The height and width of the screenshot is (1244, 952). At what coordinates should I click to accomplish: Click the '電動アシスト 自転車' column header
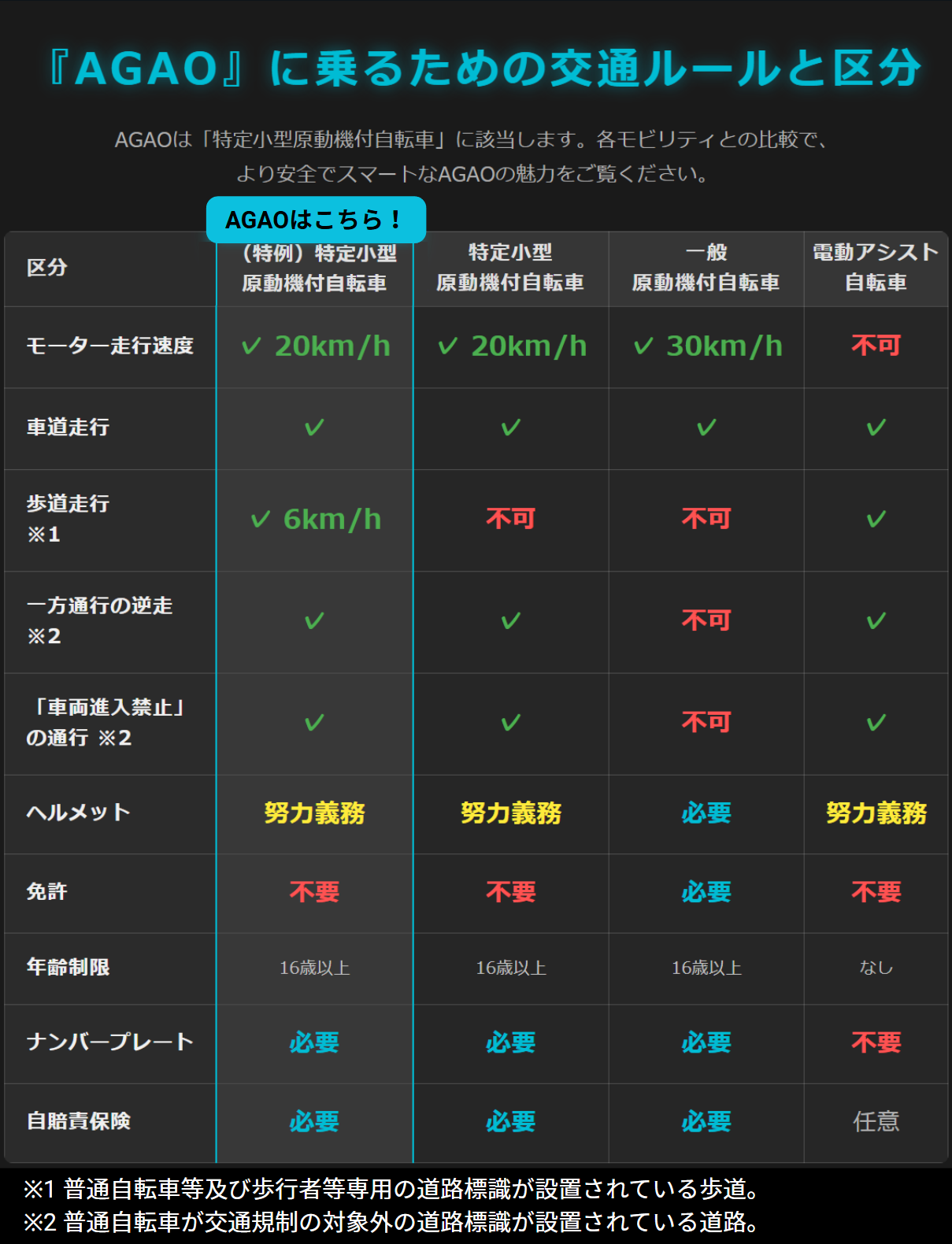coord(876,268)
